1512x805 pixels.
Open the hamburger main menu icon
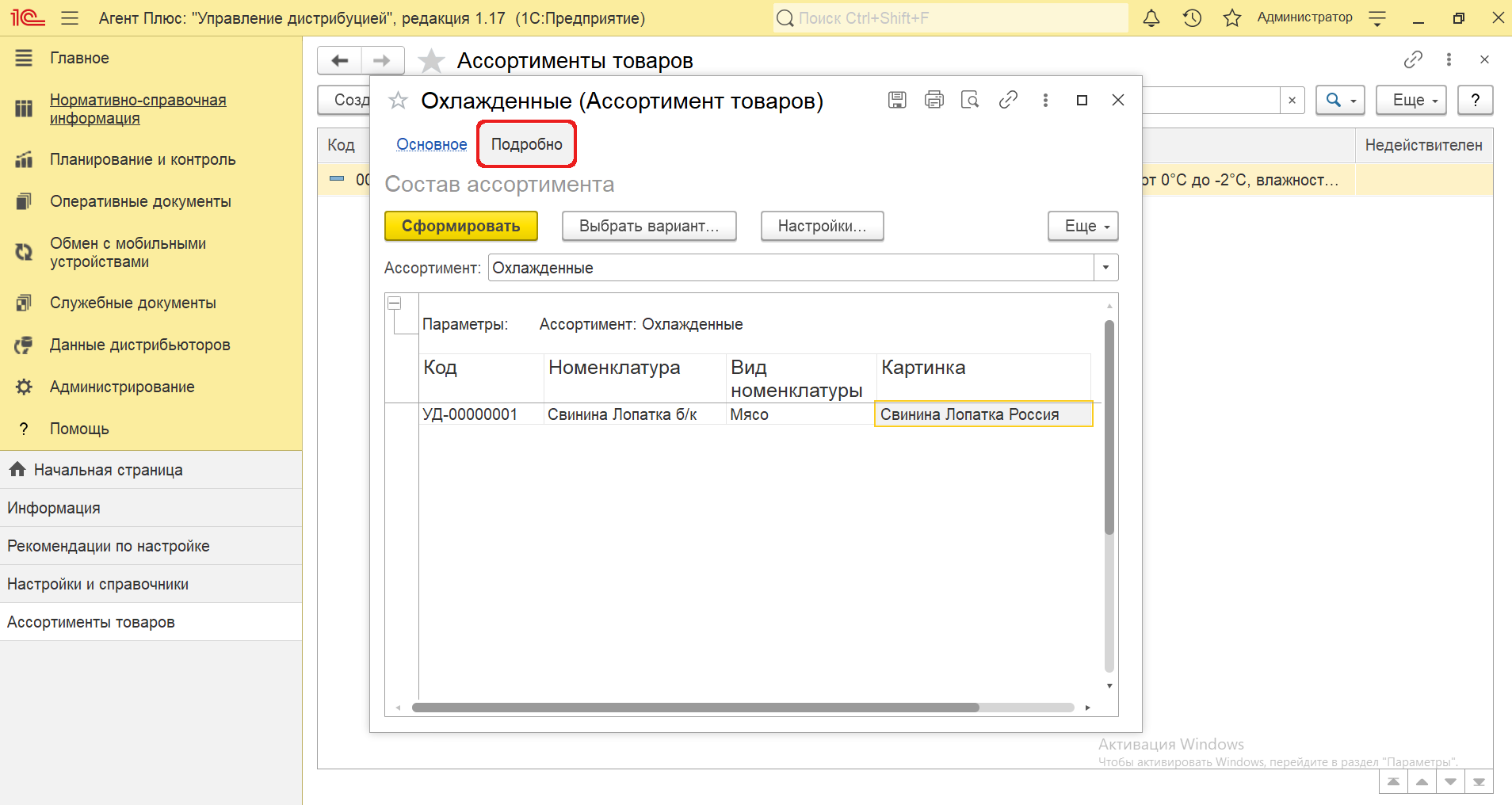coord(70,18)
